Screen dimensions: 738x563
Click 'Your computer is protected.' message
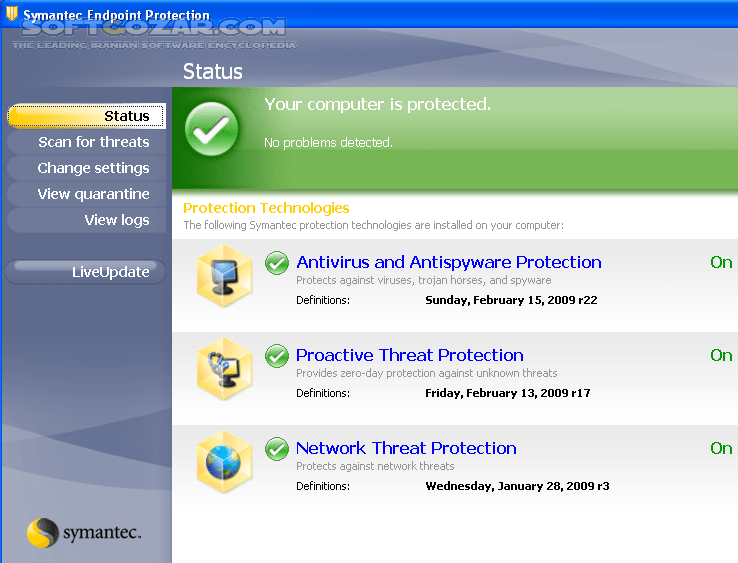[x=377, y=104]
